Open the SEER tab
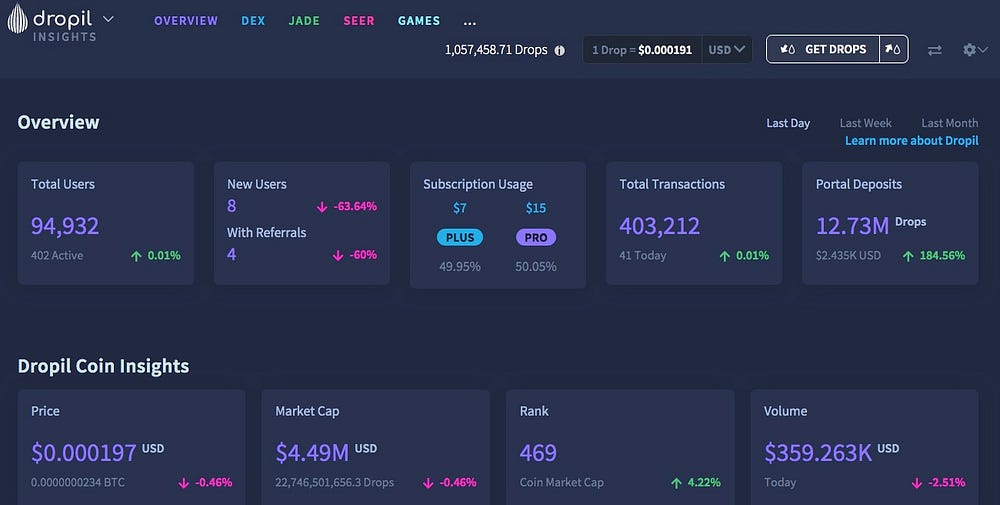This screenshot has width=1000, height=505. 358,21
